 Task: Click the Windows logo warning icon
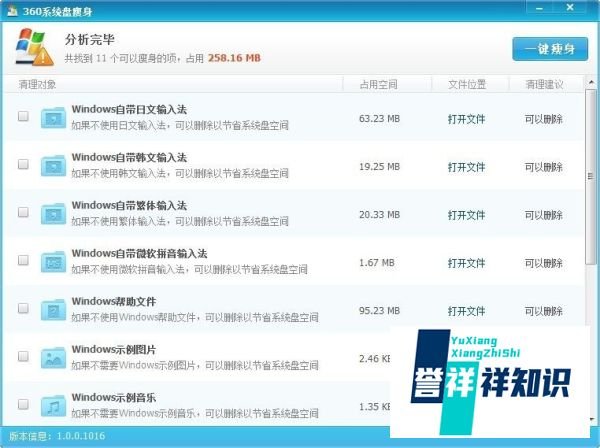coord(34,47)
